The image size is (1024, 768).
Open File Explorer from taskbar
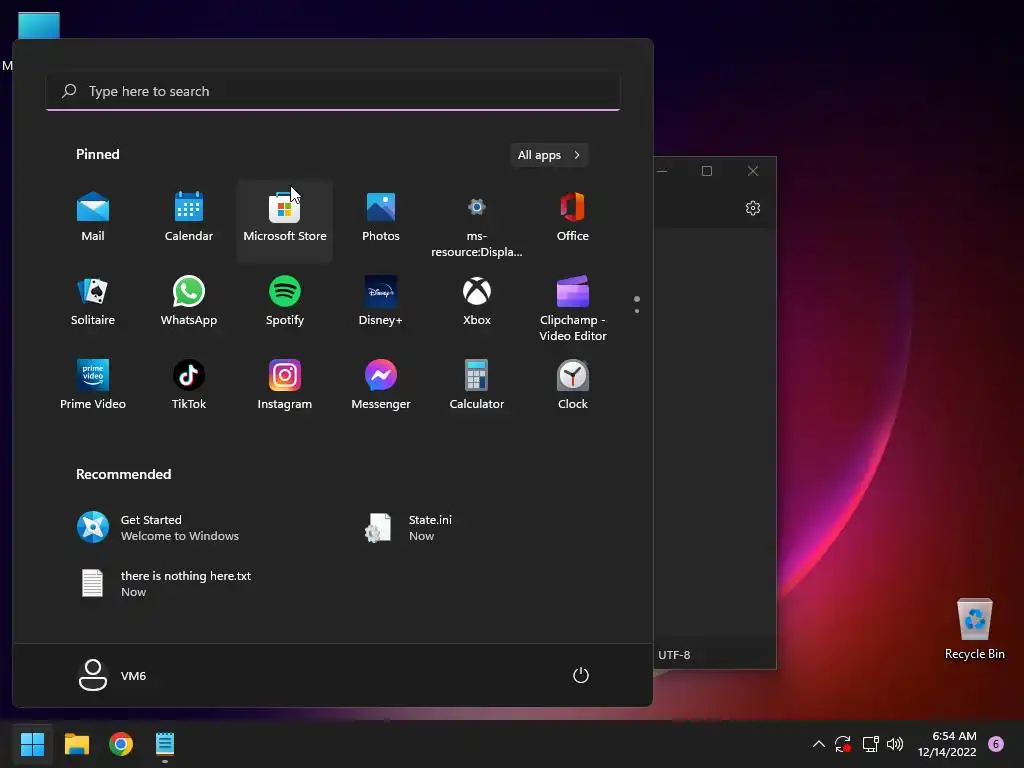click(76, 744)
